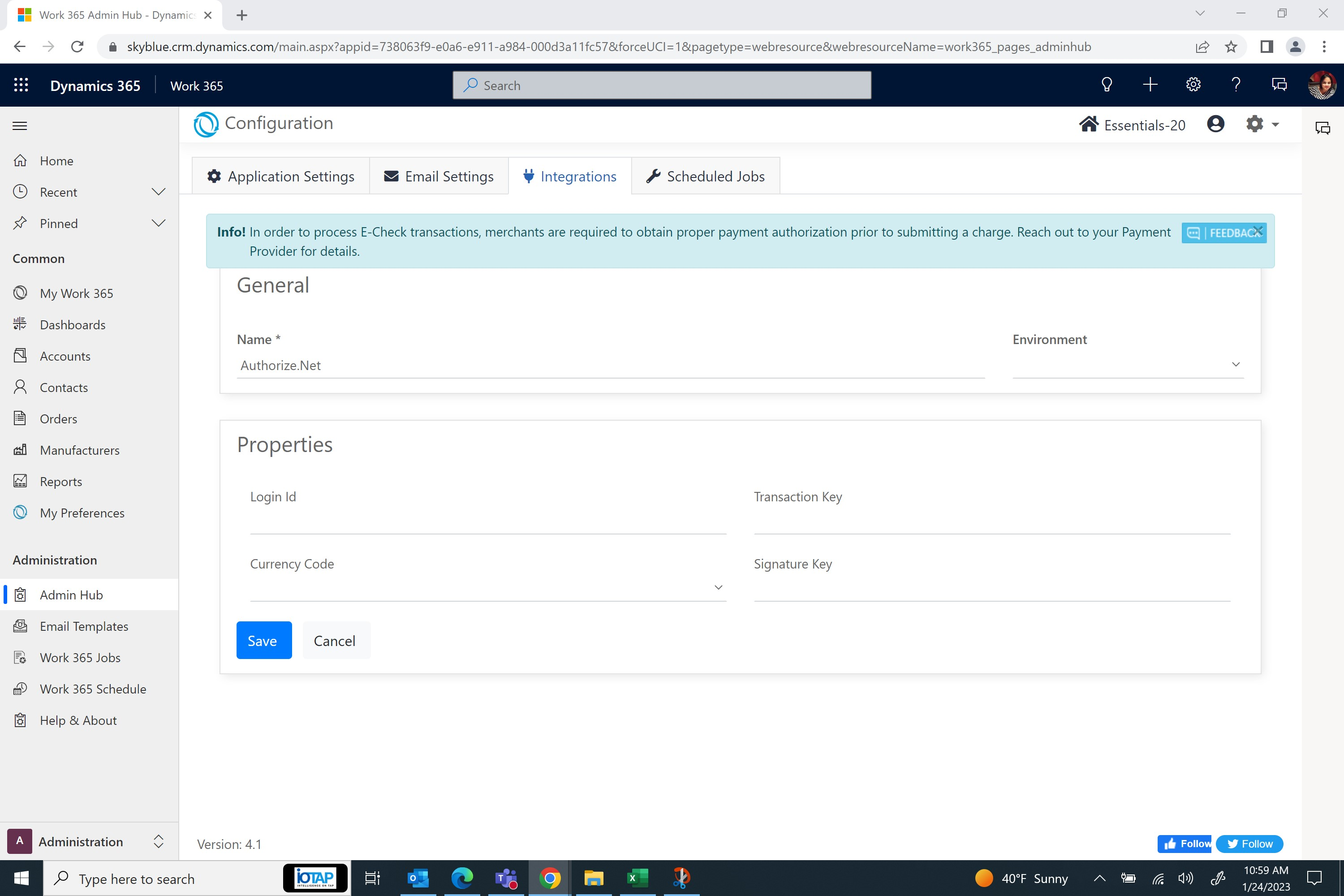Open the Dynamics 365 app launcher waffle
Screen dimensions: 1344x896
(21, 85)
